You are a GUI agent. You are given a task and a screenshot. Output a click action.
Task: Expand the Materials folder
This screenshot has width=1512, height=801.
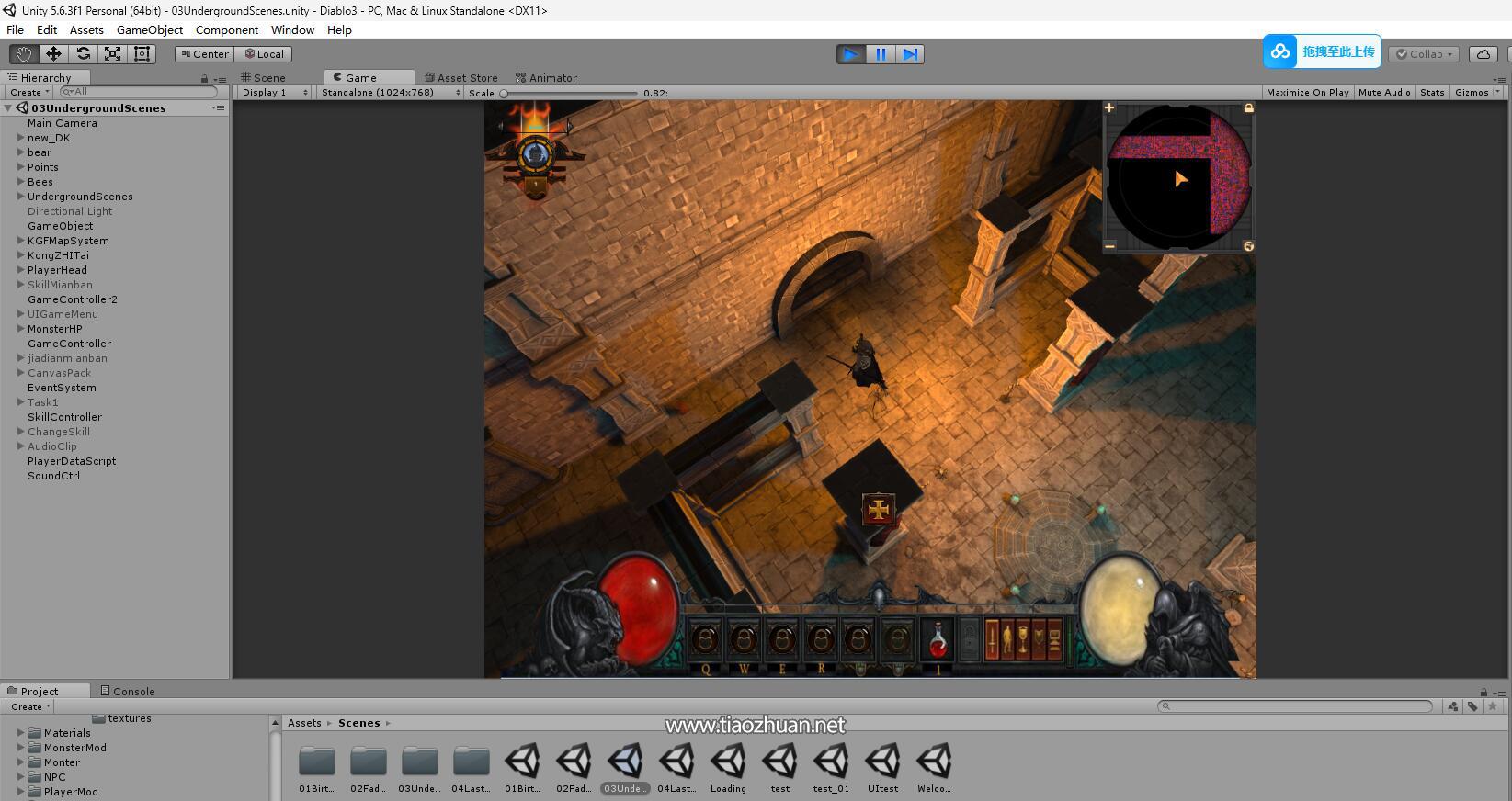tap(20, 733)
